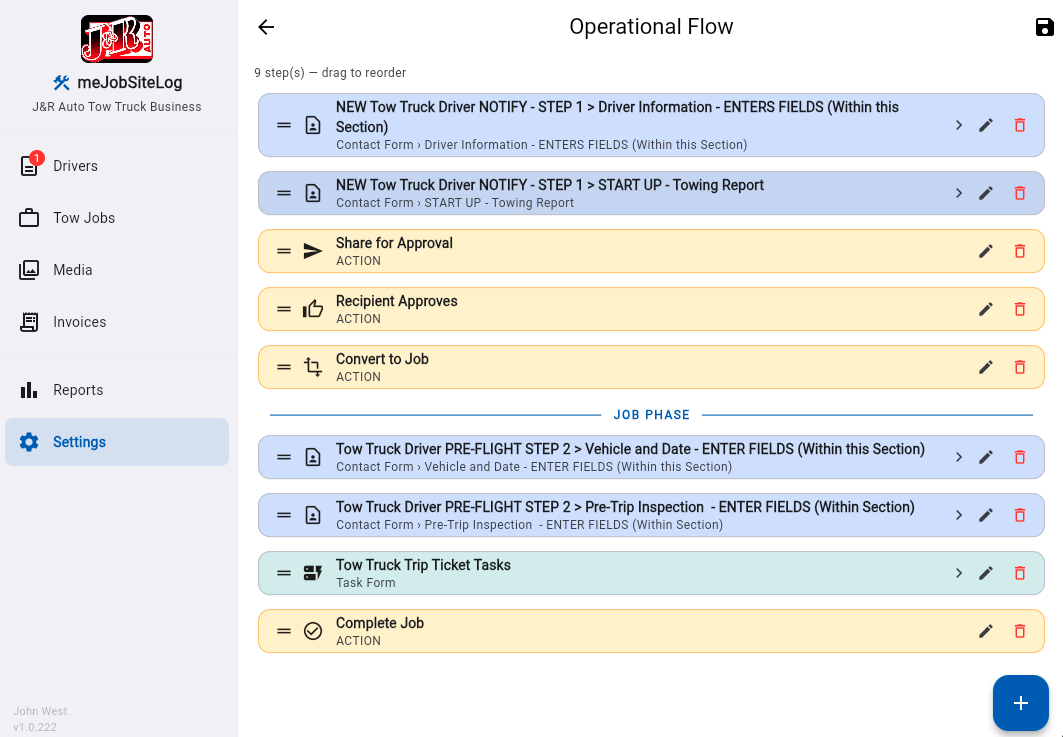Navigate to the Invoices section
Image resolution: width=1063 pixels, height=737 pixels.
[x=79, y=322]
